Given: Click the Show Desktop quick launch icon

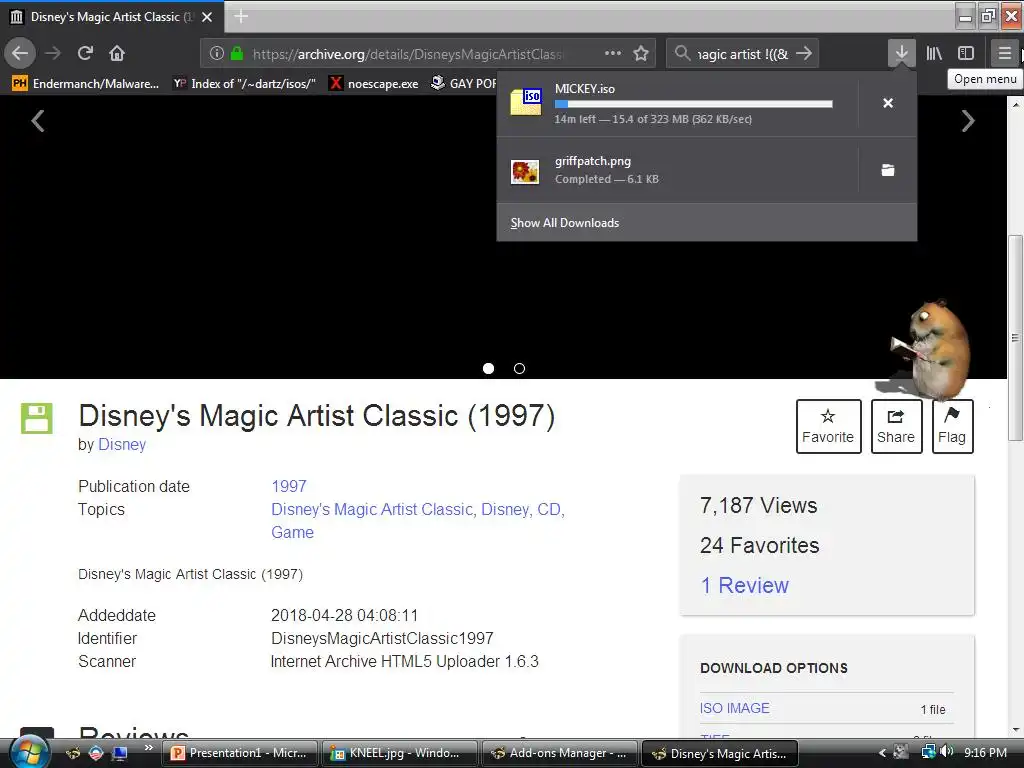Looking at the screenshot, I should click(x=120, y=753).
